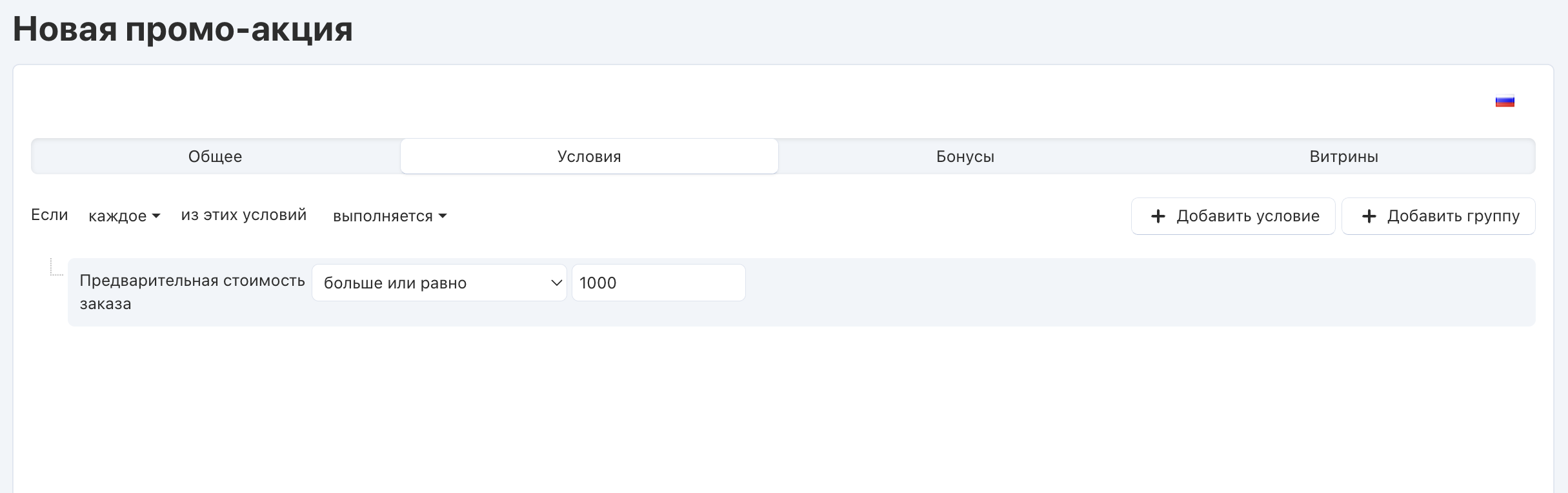Click the Новая промо-акция page heading

(183, 29)
